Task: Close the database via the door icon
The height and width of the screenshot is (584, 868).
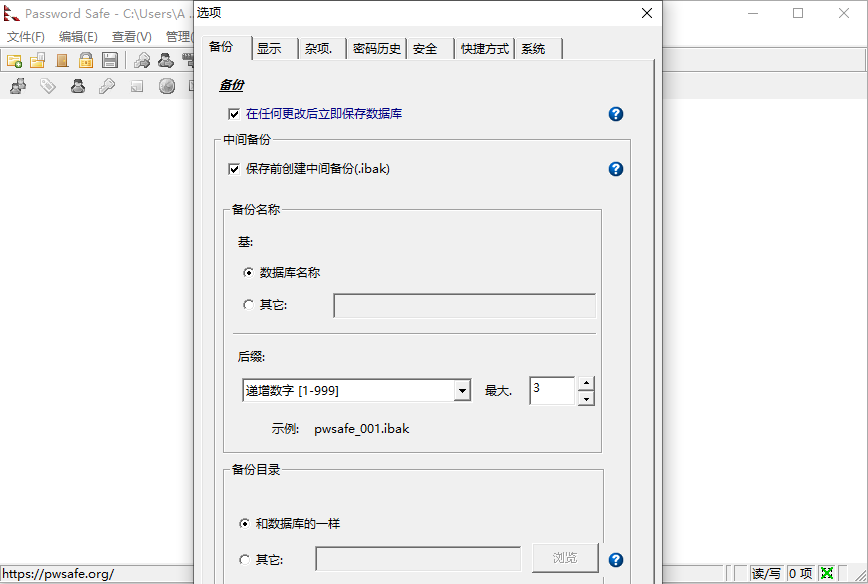Action: click(61, 60)
